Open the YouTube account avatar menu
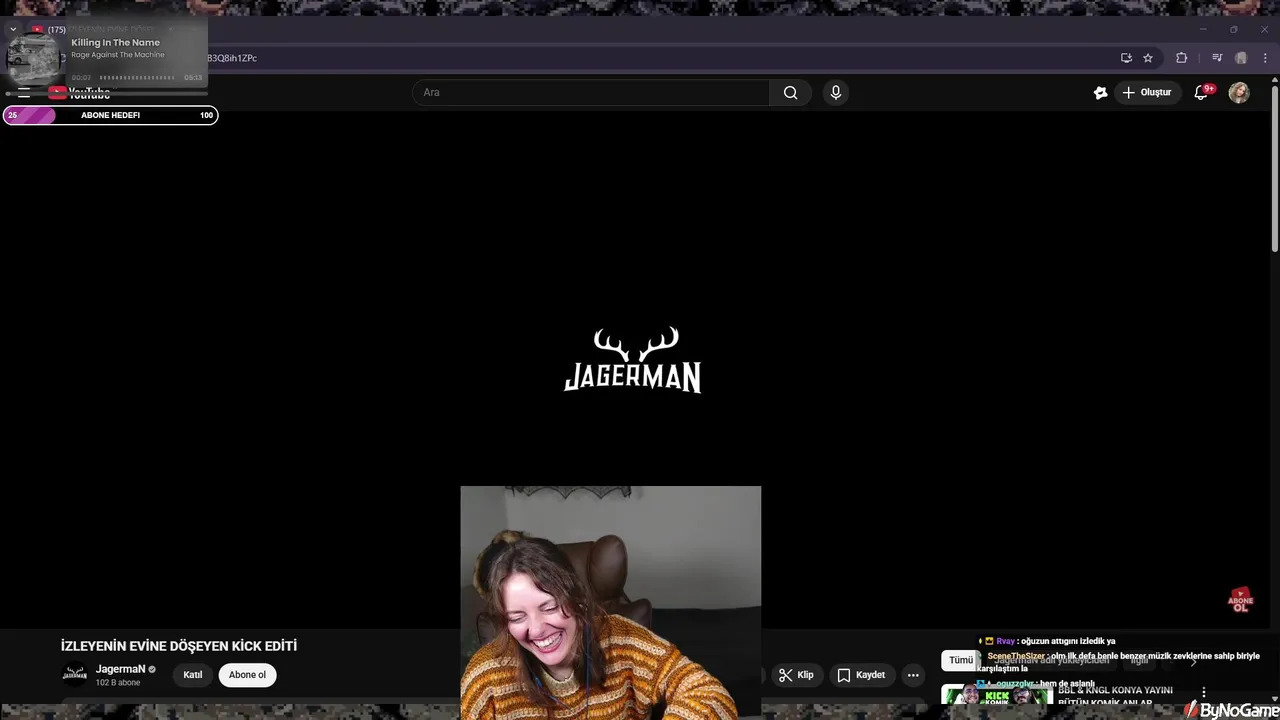Screen dimensions: 1280x720 click(x=1239, y=93)
